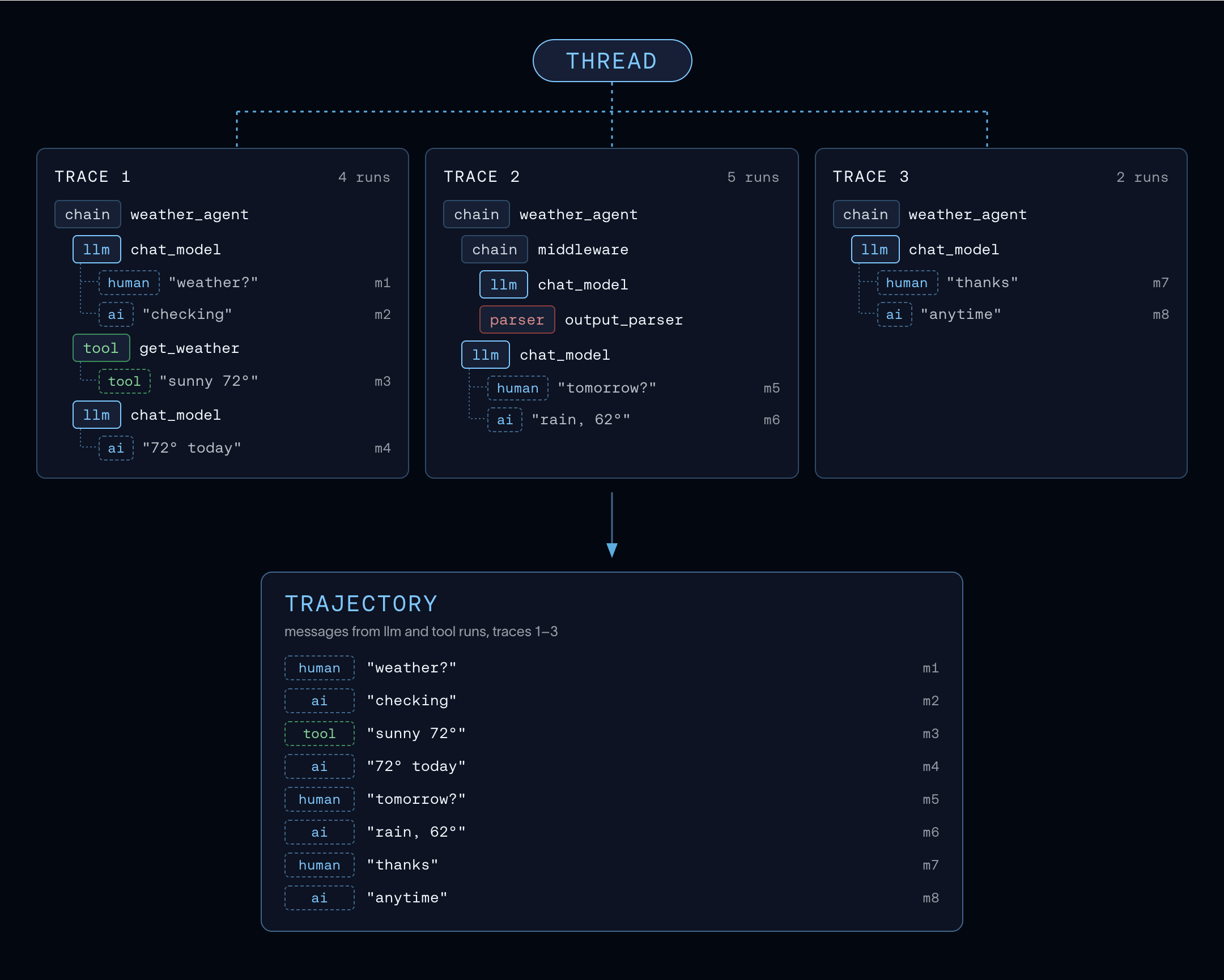
Task: Select the chain tag beside middleware
Action: pyautogui.click(x=495, y=249)
